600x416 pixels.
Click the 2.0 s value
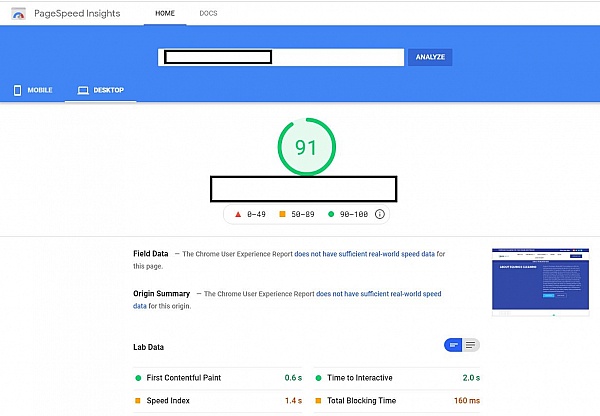click(x=471, y=378)
